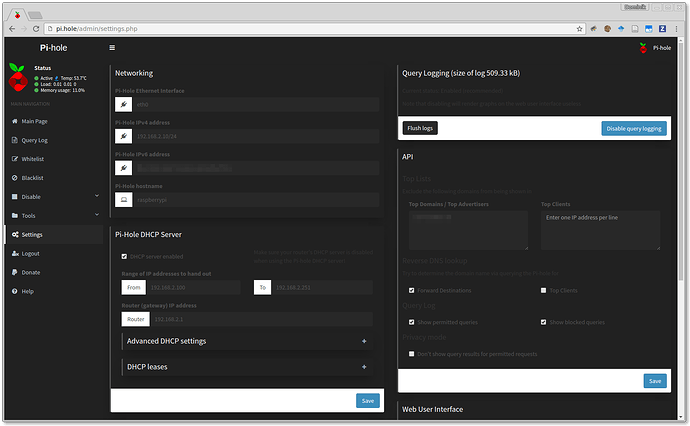Viewport: 690px width, 426px height.
Task: Toggle DHCP server enabled checkbox
Action: click(124, 256)
